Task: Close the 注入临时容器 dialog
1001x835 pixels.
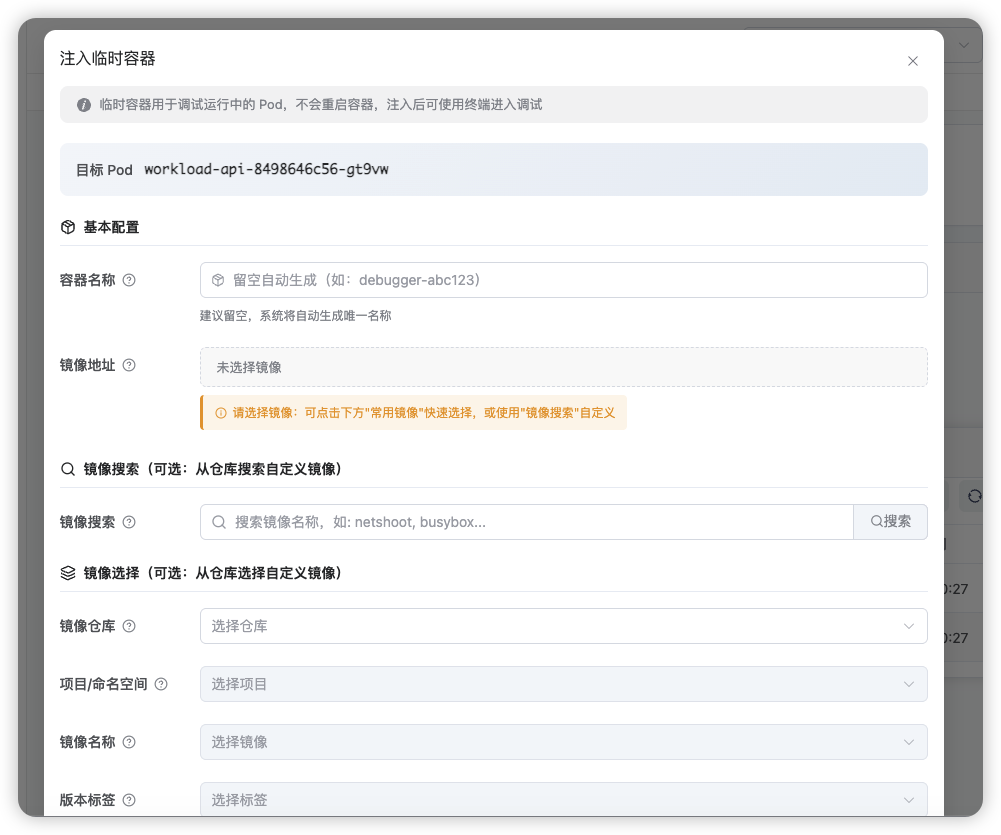Action: (912, 61)
